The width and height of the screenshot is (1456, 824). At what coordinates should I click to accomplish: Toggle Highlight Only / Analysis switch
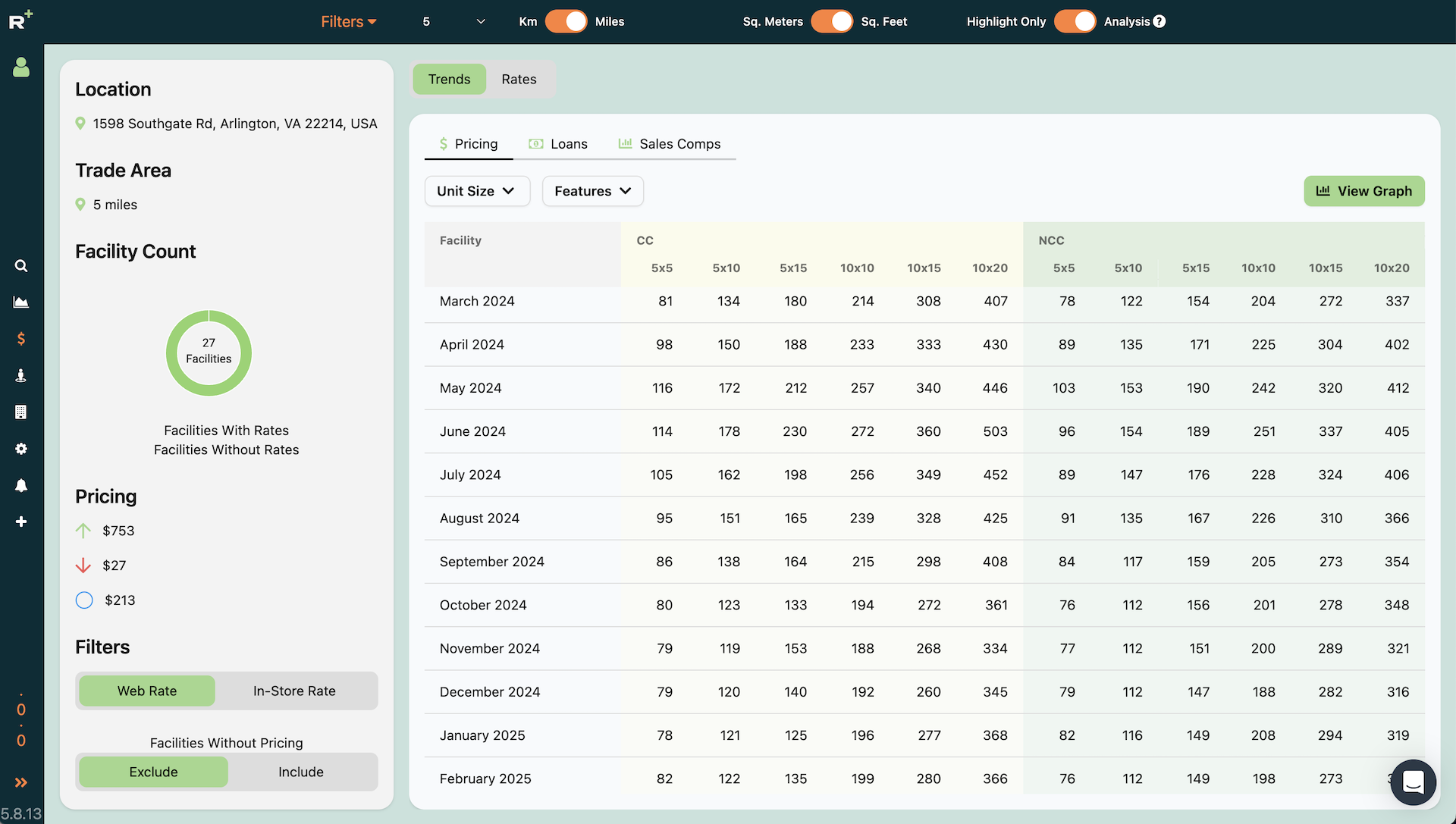(1075, 21)
